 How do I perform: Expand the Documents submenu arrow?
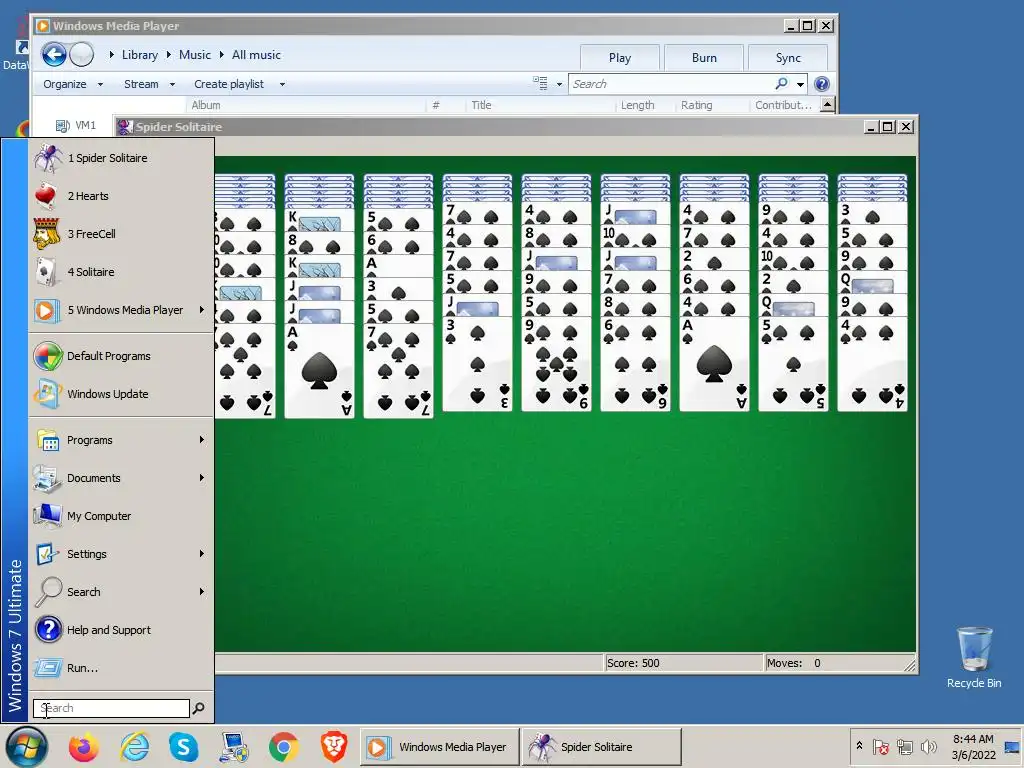coord(202,478)
